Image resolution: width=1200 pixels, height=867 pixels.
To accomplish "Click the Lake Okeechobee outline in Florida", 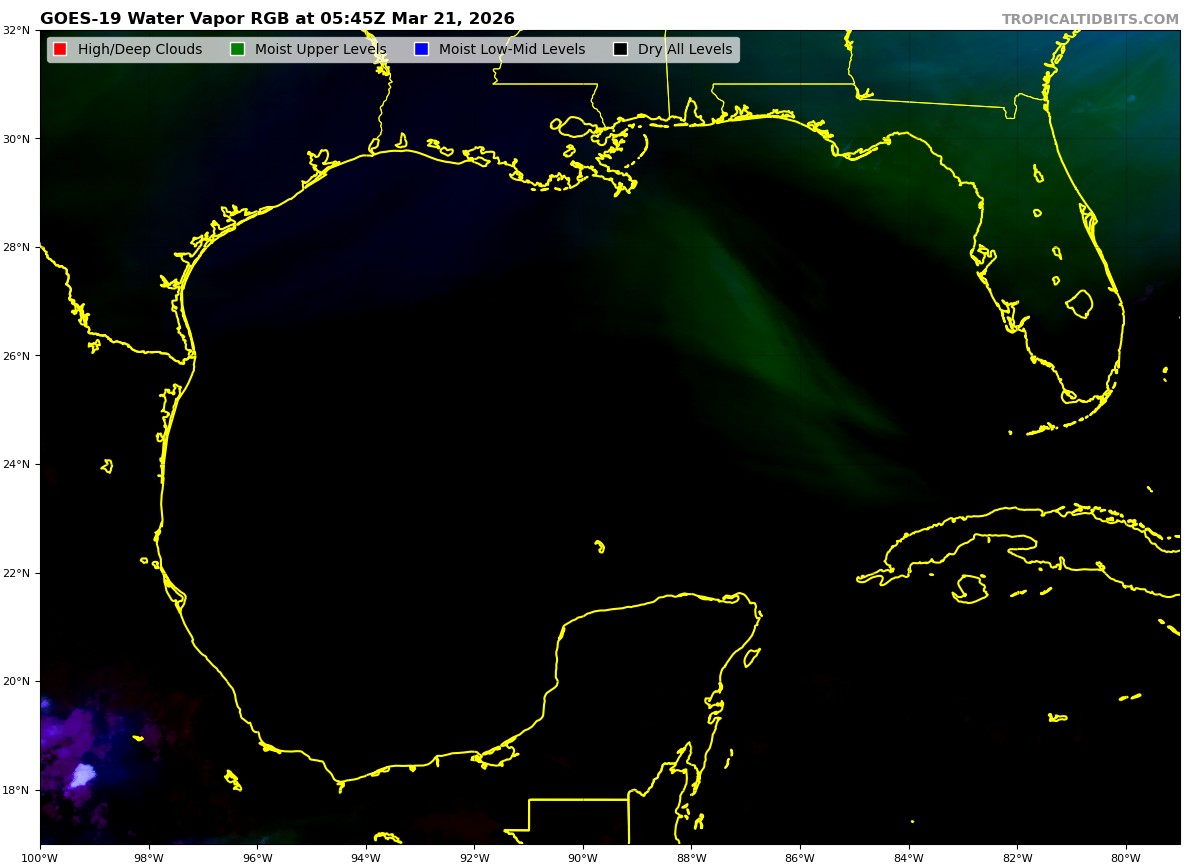I will [1079, 303].
